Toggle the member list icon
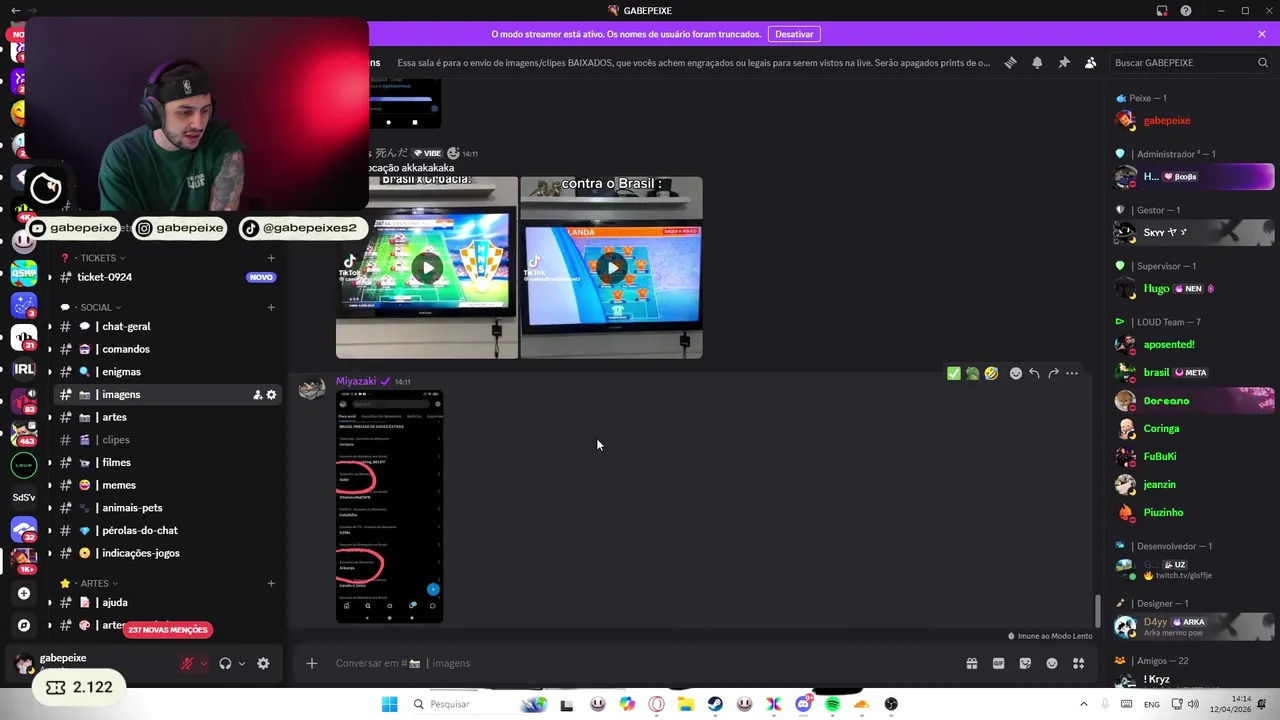The width and height of the screenshot is (1280, 720). tap(1091, 62)
